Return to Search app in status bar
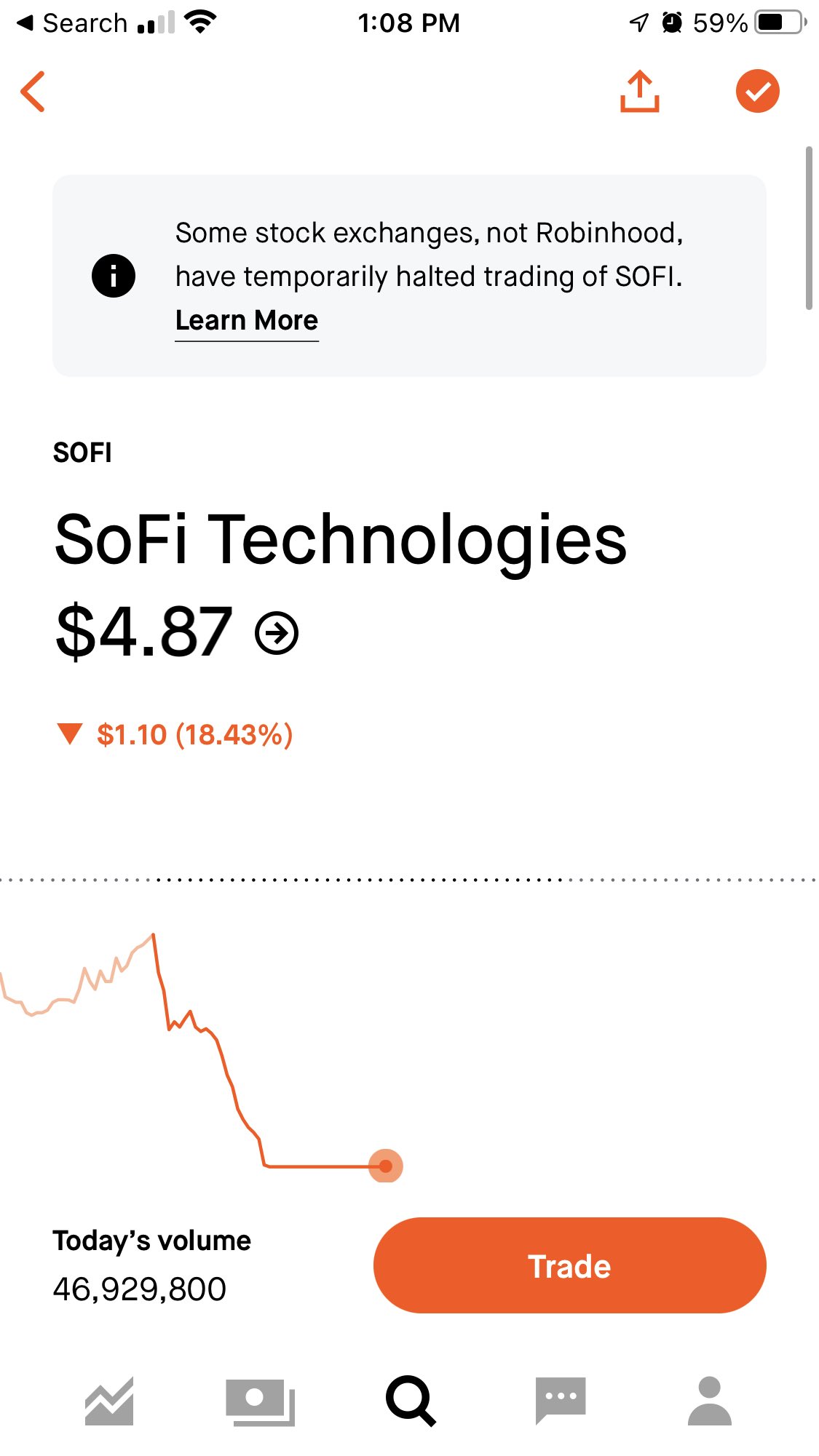The height and width of the screenshot is (1456, 819). pyautogui.click(x=73, y=23)
